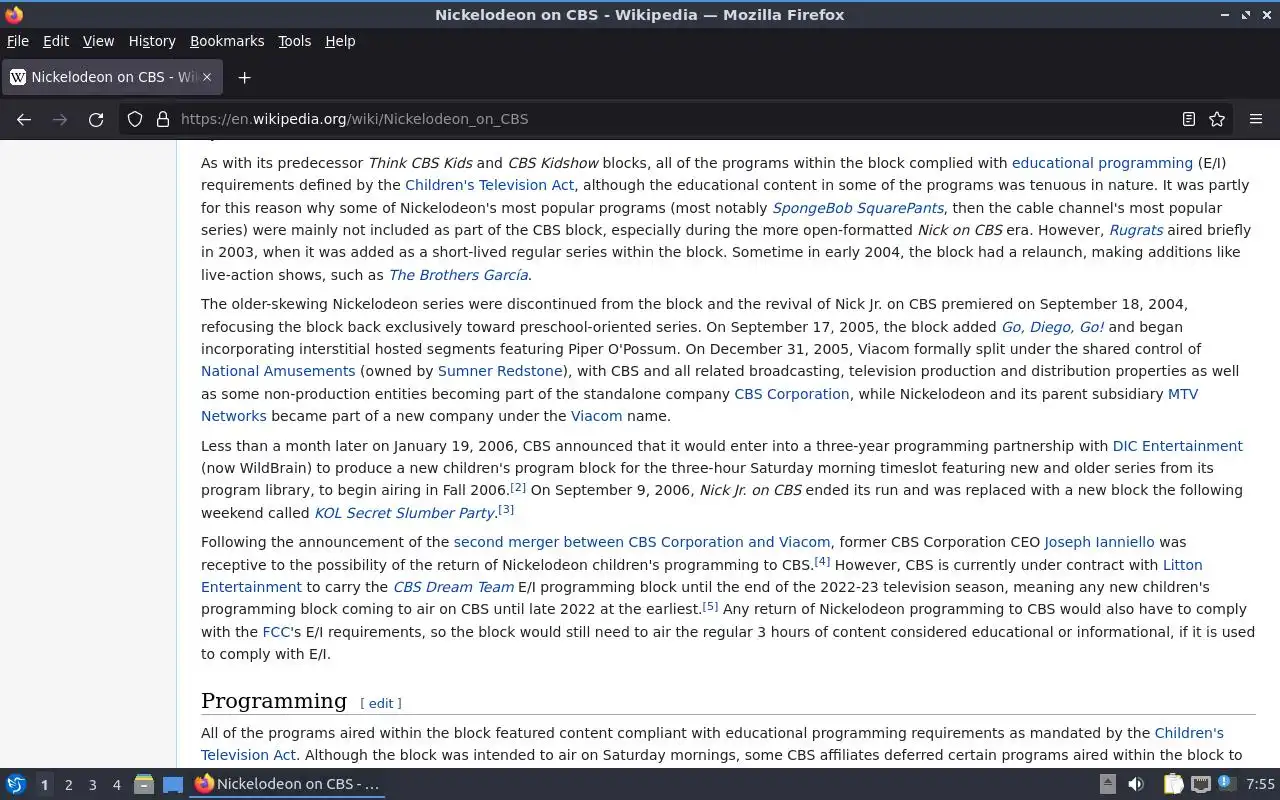Switch to workspace 2
Screen dimensions: 1280x800
click(69, 785)
